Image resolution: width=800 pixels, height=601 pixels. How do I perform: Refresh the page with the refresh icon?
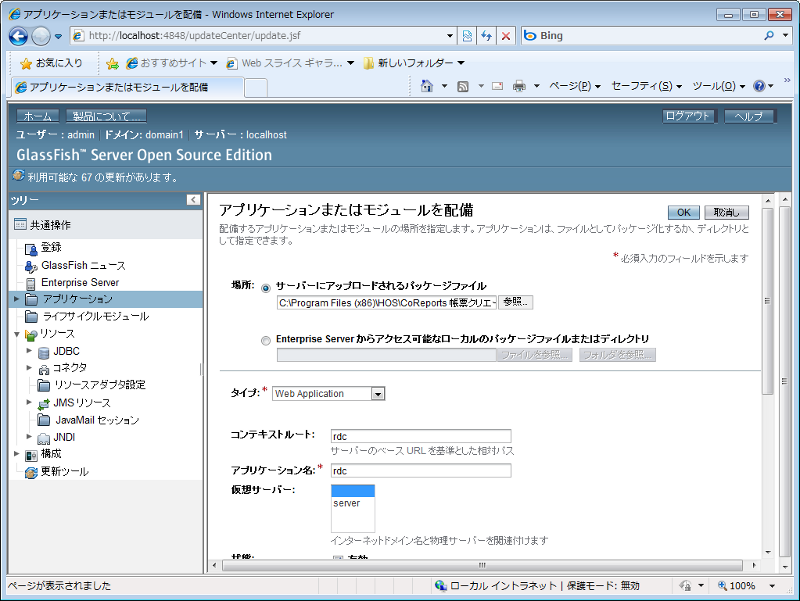click(x=486, y=36)
